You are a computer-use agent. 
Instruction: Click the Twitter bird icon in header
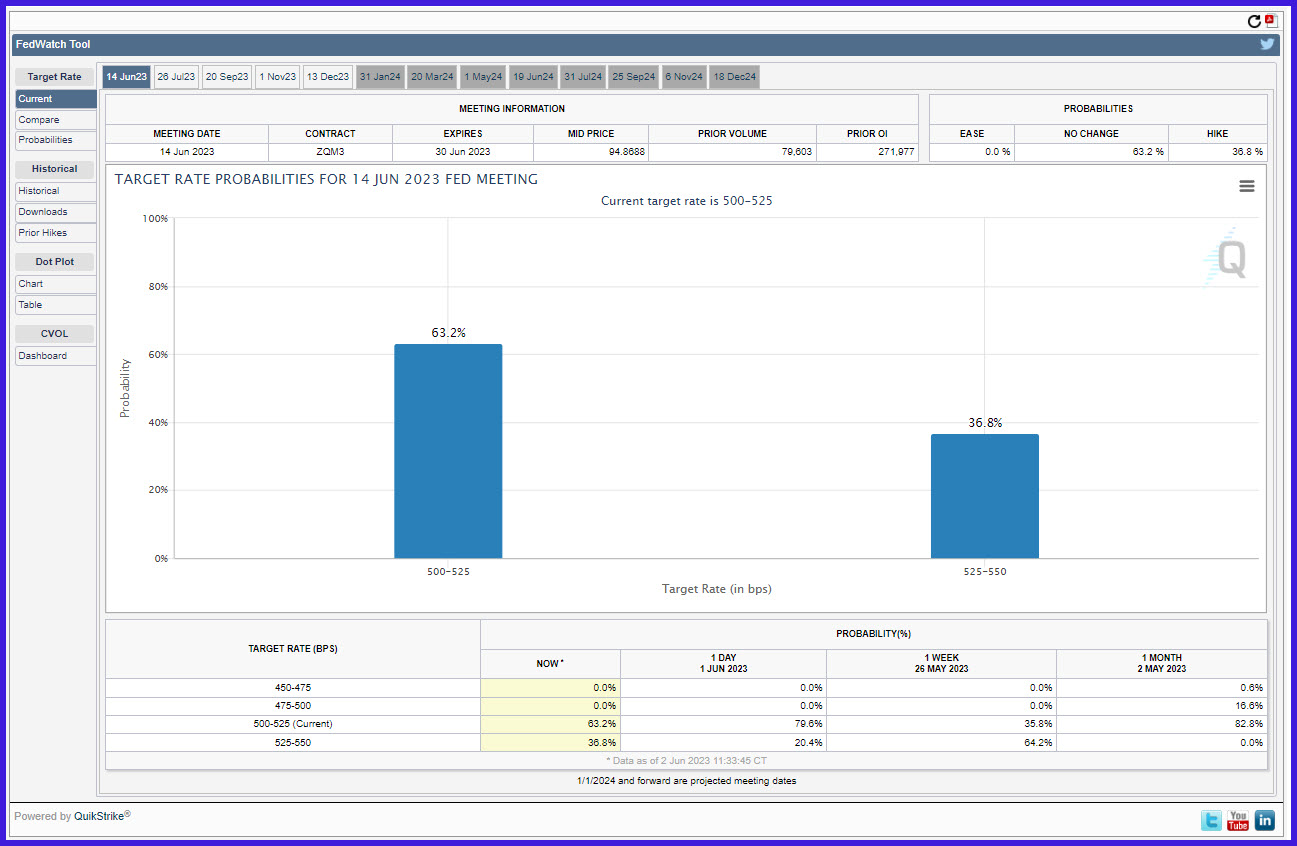pyautogui.click(x=1267, y=44)
